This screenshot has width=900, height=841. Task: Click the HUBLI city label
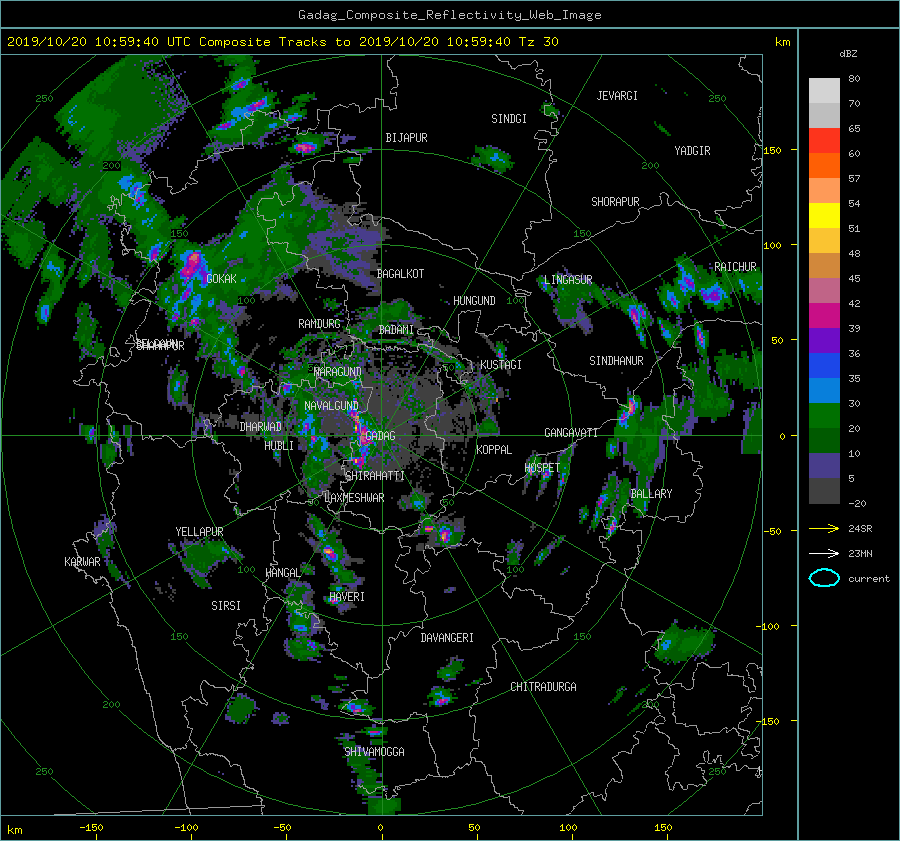[x=279, y=446]
